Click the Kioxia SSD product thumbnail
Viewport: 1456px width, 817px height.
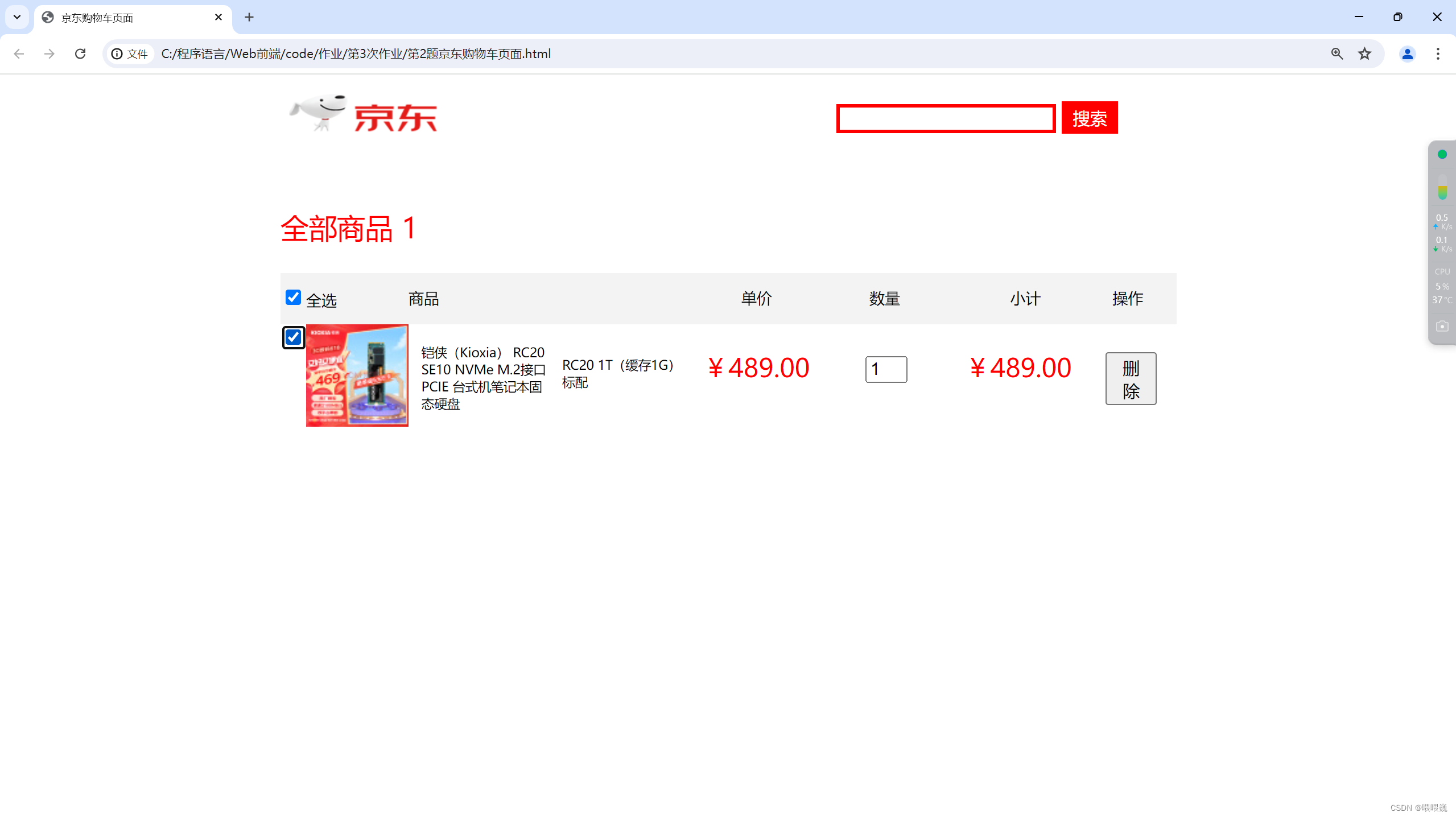[x=357, y=376]
